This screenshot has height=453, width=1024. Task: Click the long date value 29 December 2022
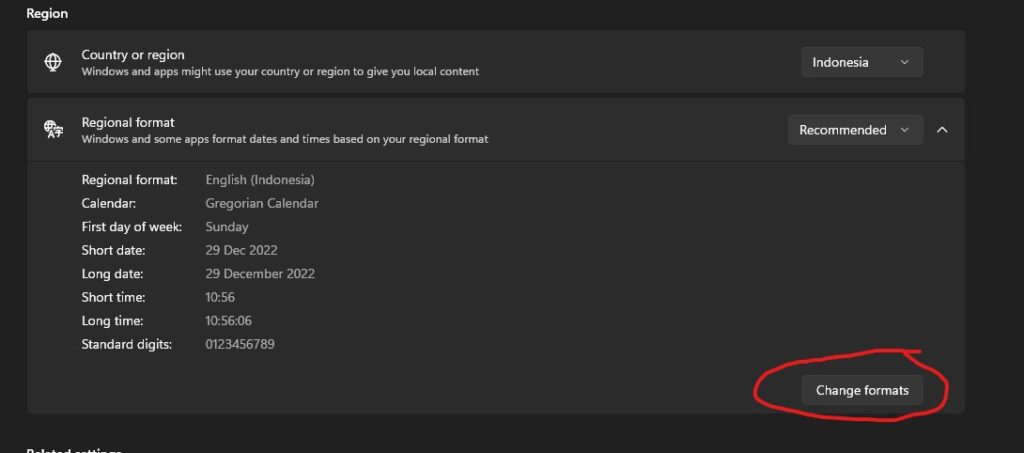point(260,274)
